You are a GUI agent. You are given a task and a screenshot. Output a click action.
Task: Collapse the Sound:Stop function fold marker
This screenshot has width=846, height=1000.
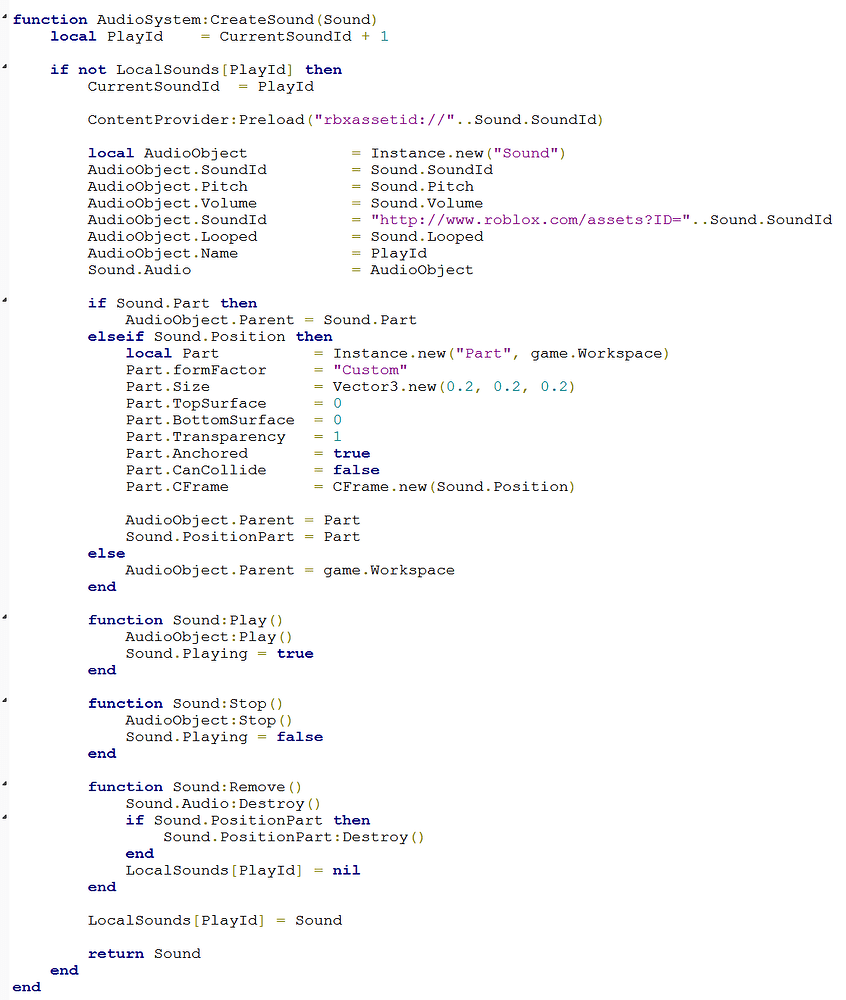[4, 701]
